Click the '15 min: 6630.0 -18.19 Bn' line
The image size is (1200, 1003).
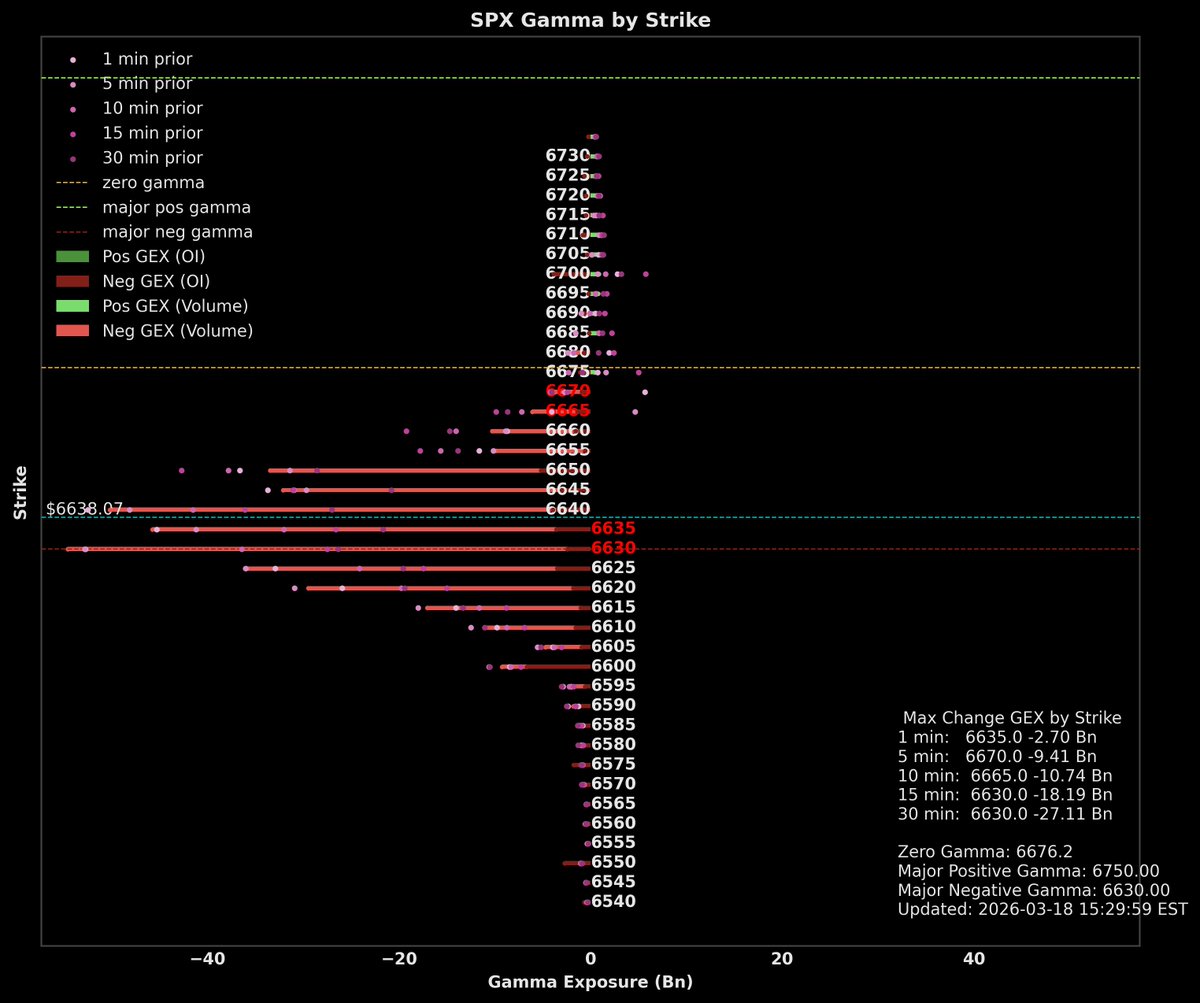click(1005, 795)
